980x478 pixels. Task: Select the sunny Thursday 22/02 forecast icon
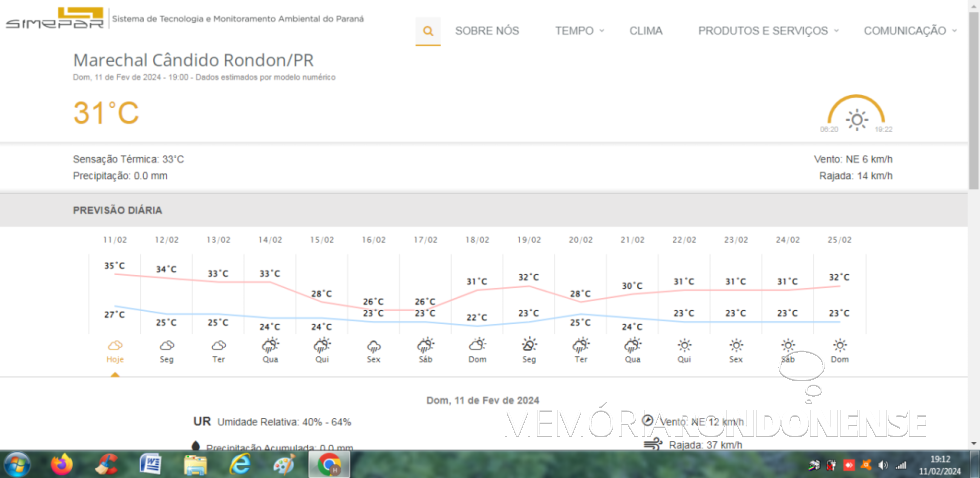[x=684, y=345]
